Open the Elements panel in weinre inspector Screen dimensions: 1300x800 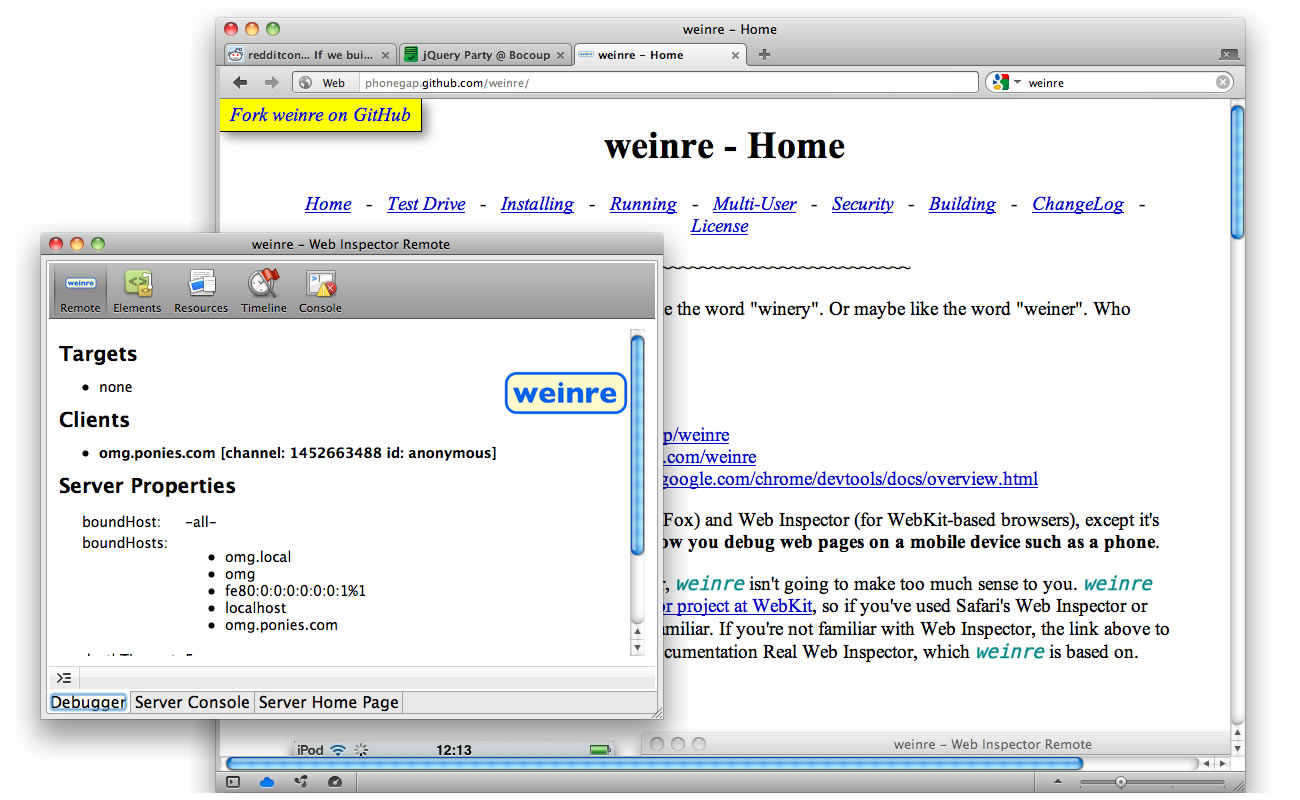(137, 290)
